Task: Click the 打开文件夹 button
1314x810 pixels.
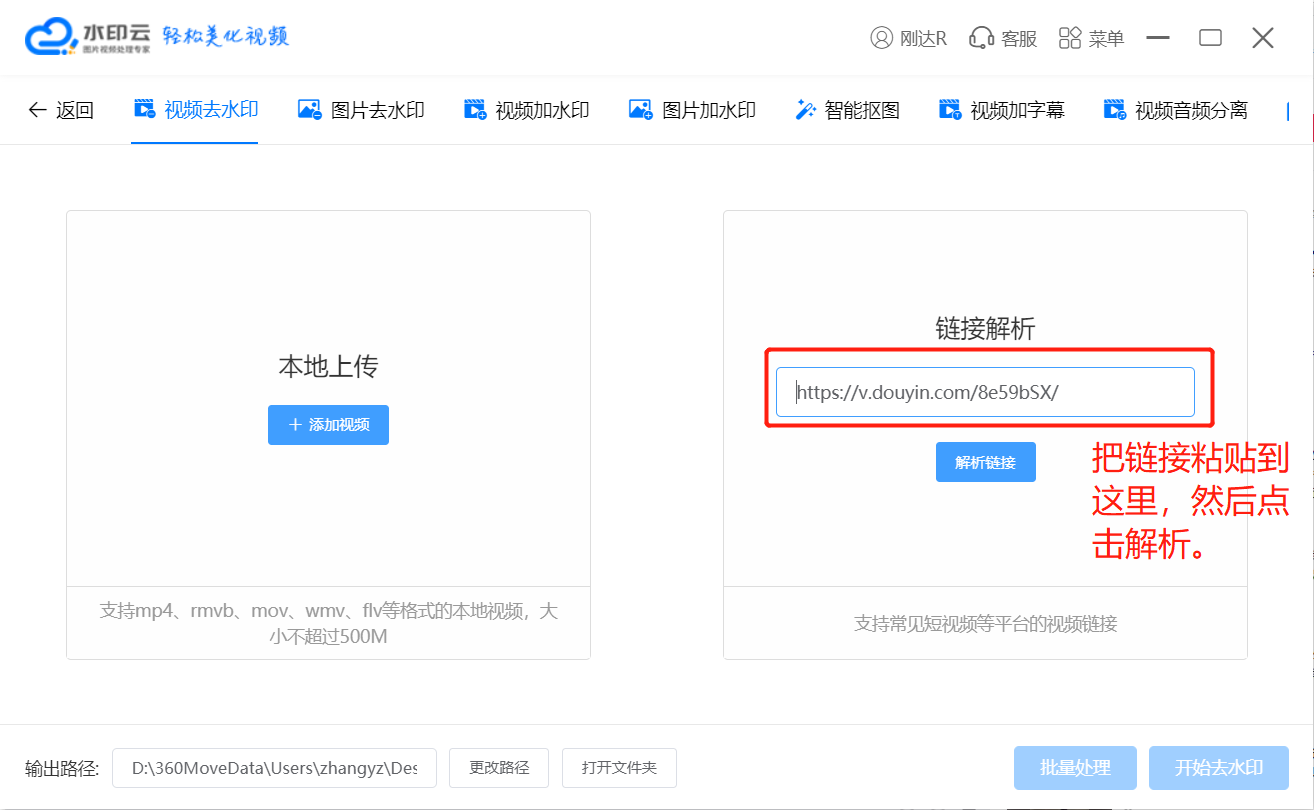Action: (619, 768)
